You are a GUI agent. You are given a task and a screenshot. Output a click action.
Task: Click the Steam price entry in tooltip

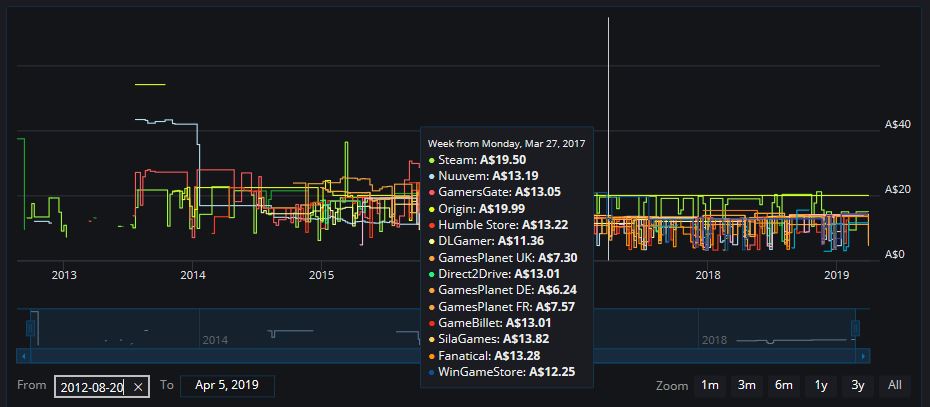[x=477, y=160]
